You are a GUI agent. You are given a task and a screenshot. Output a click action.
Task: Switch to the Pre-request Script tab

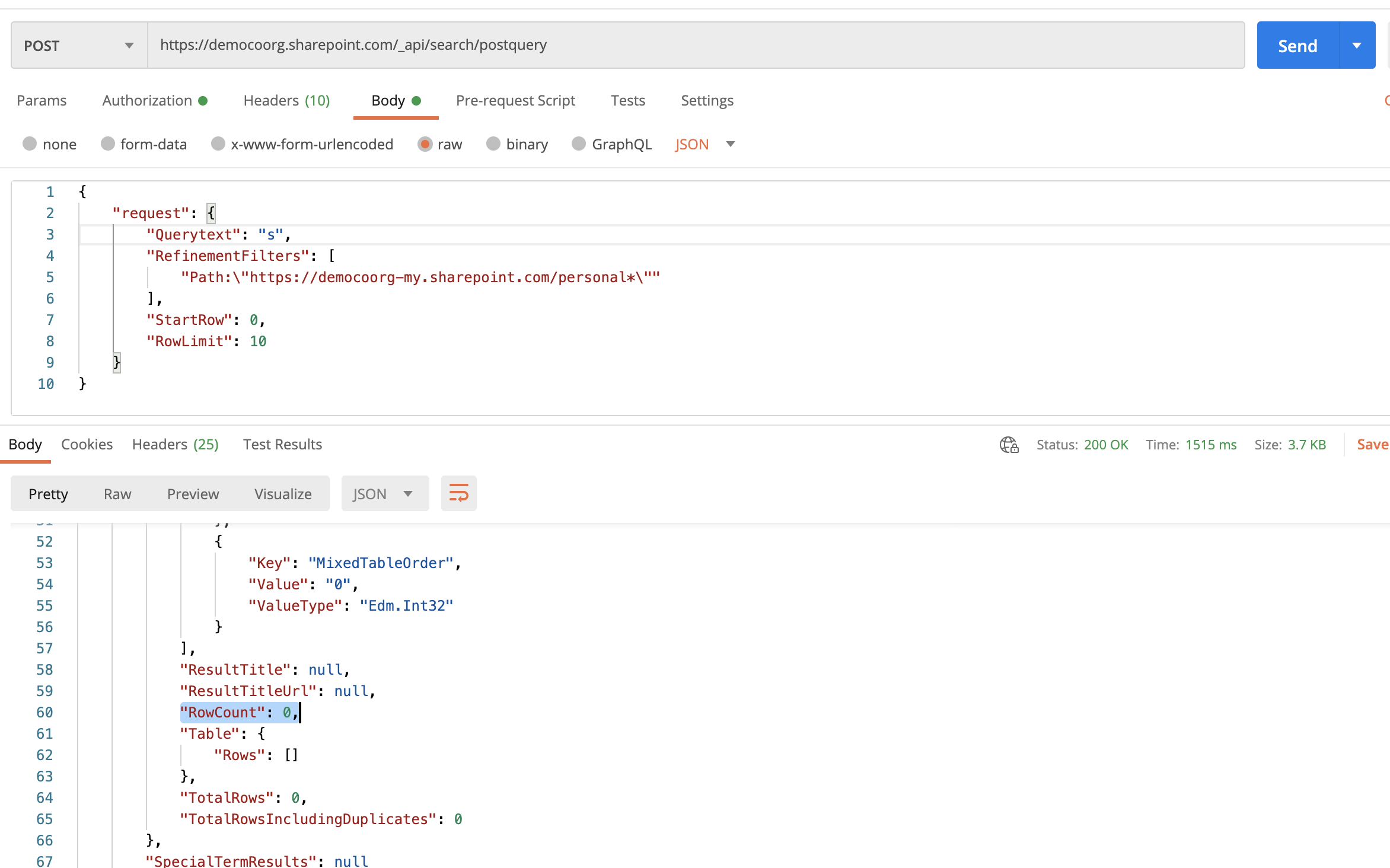515,100
